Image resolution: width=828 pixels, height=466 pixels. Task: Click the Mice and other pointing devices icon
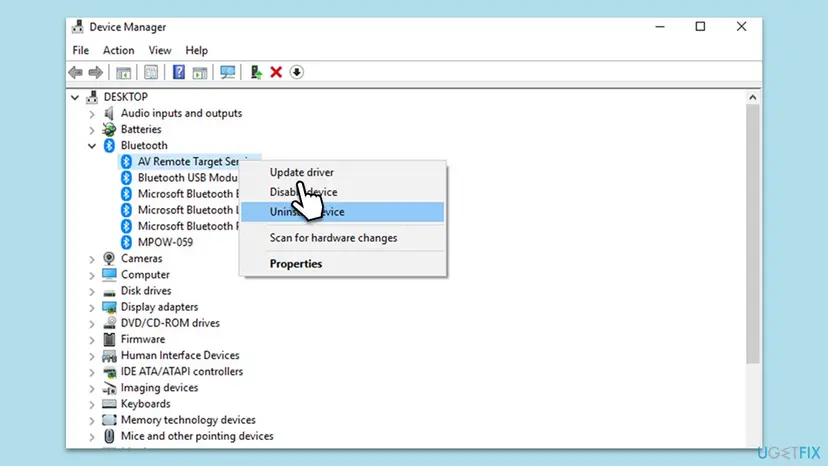(x=109, y=436)
